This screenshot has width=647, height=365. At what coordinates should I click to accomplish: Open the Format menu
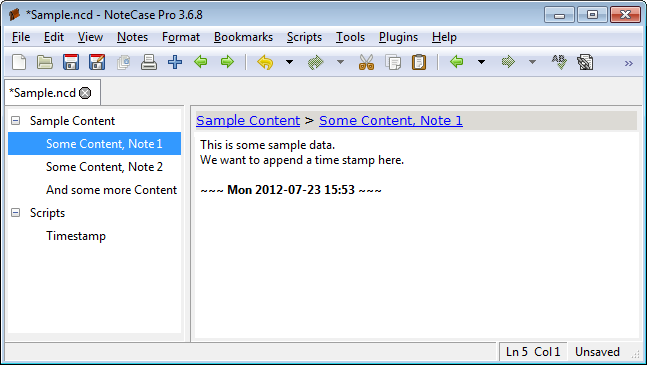point(181,37)
